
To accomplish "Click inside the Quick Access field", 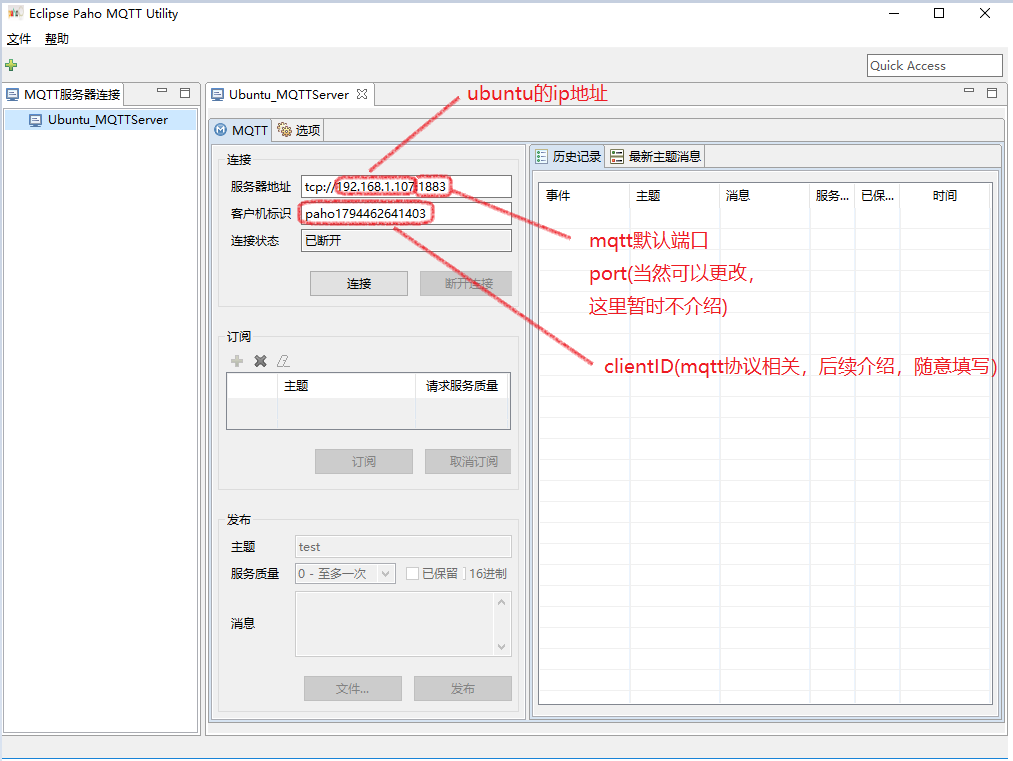I will tap(934, 64).
